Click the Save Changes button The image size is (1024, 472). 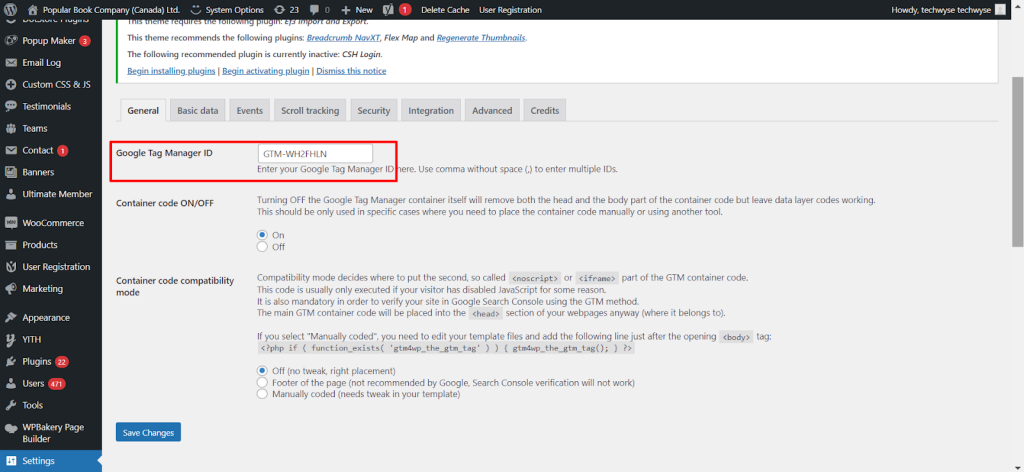[148, 432]
